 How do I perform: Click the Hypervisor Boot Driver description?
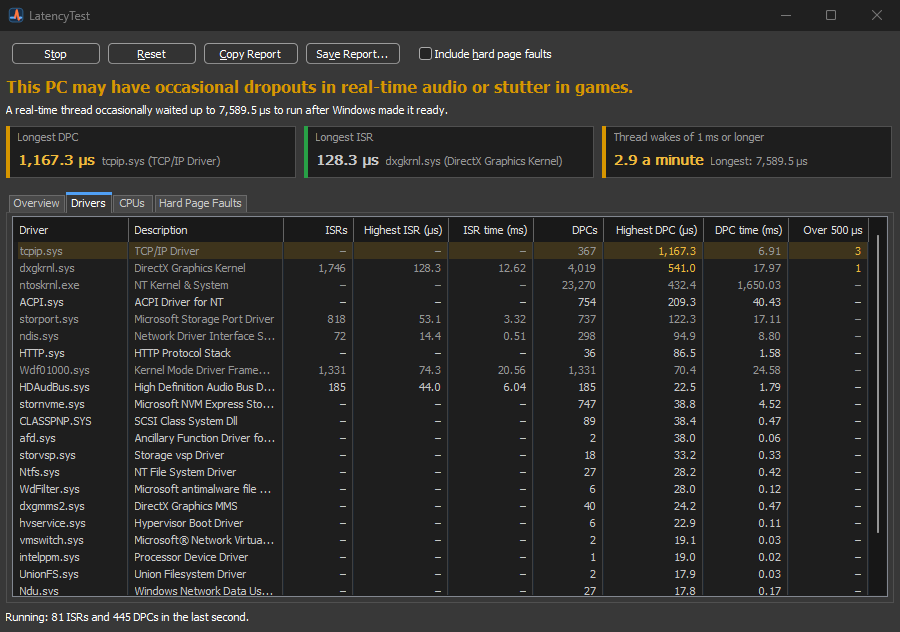coord(189,524)
